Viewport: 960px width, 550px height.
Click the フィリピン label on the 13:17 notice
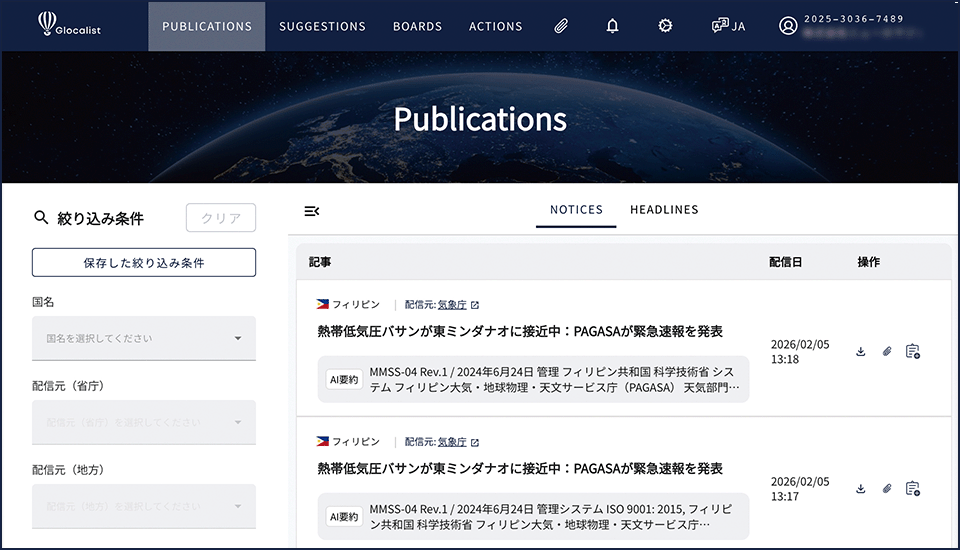coord(356,442)
